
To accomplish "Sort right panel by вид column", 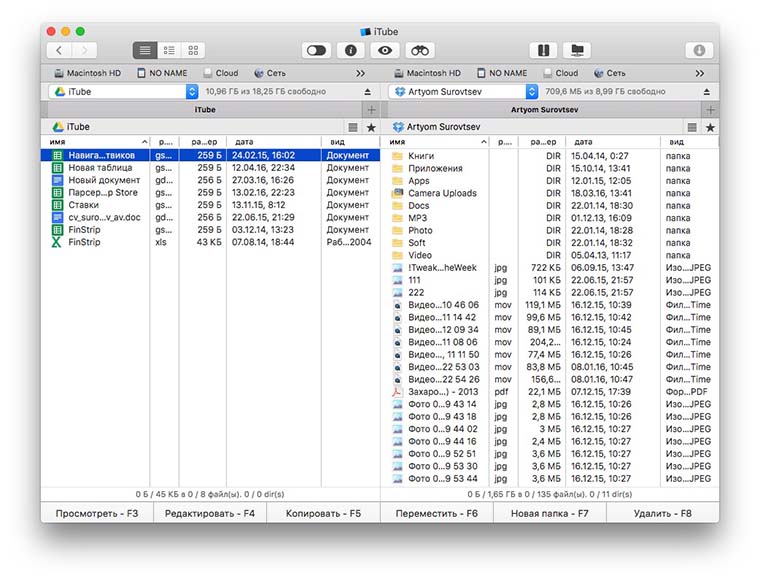I will click(689, 142).
